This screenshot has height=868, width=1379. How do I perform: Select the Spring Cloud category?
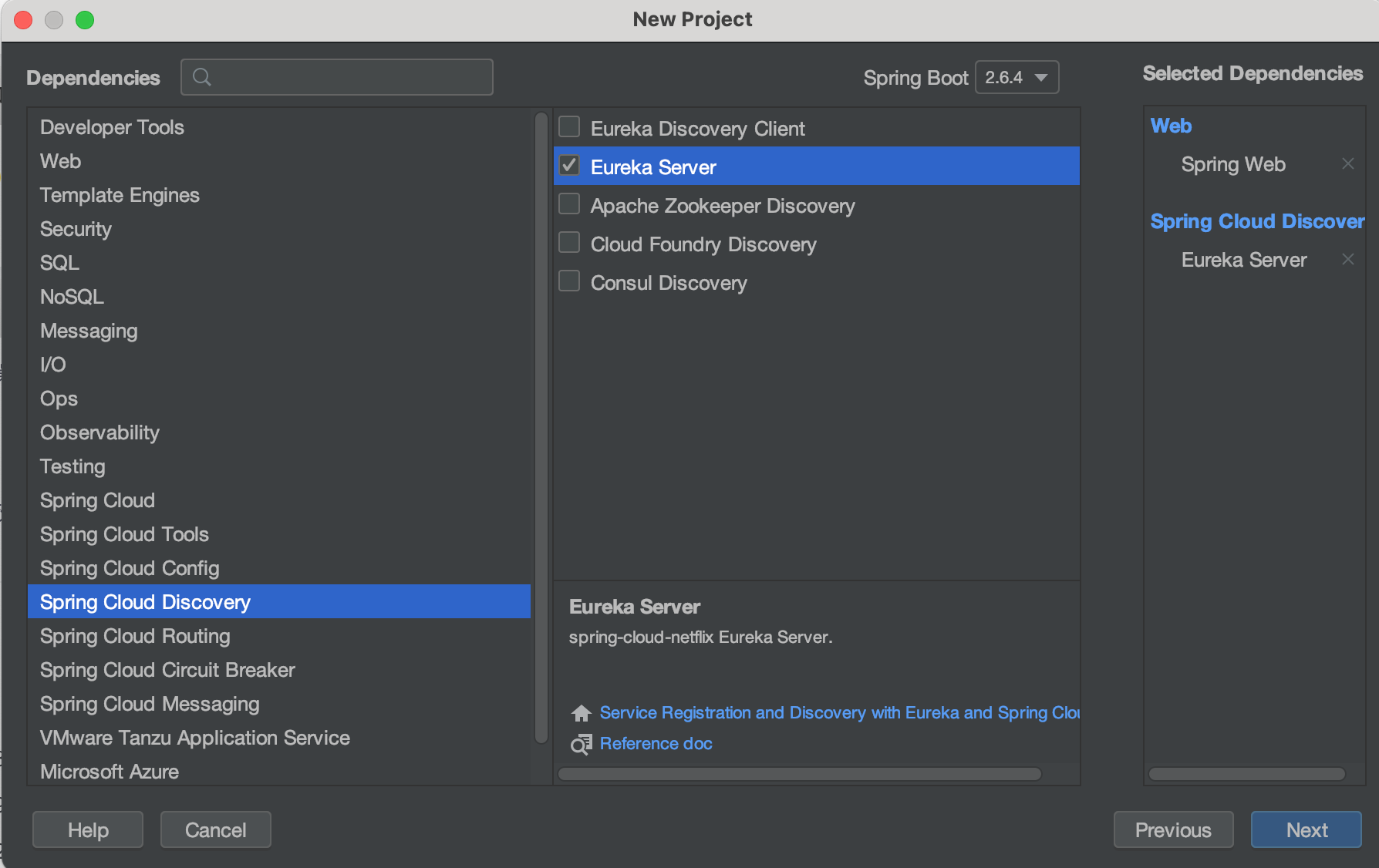point(279,500)
